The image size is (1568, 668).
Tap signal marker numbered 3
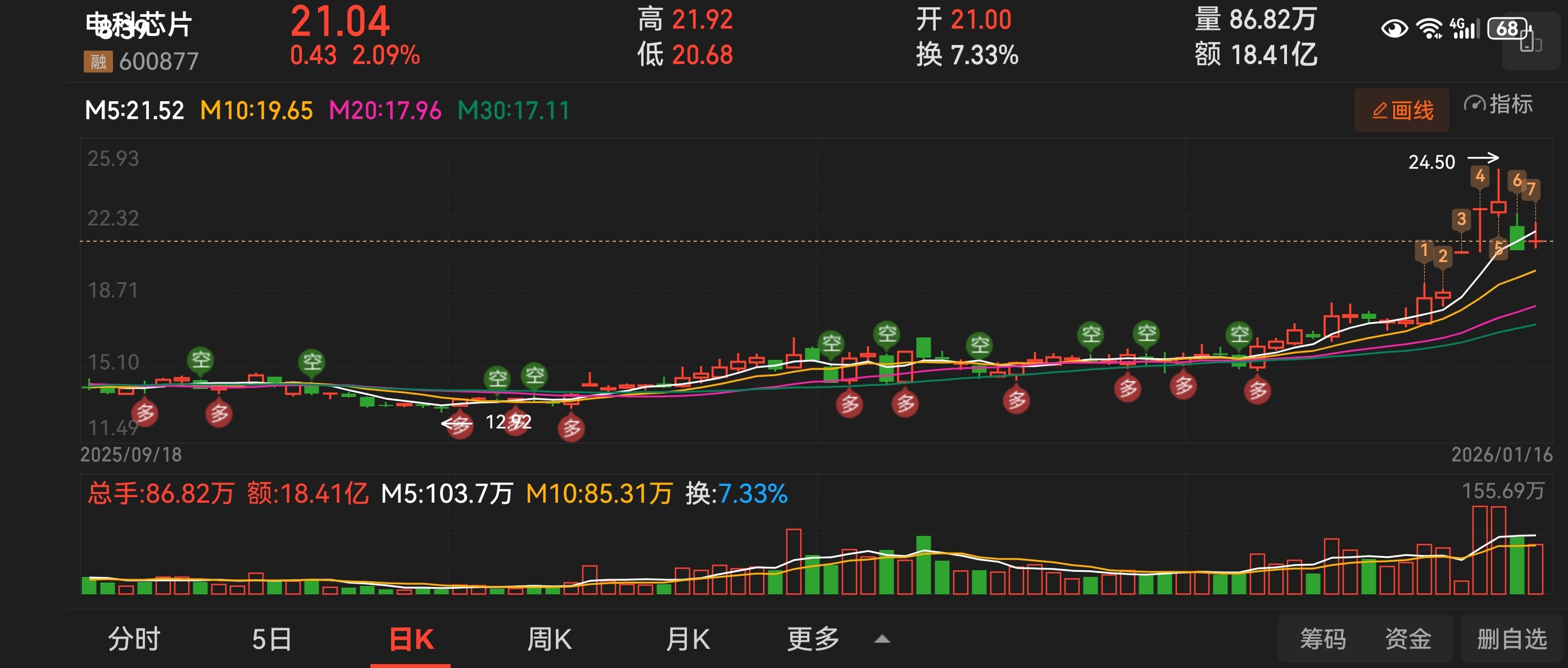pyautogui.click(x=1461, y=219)
